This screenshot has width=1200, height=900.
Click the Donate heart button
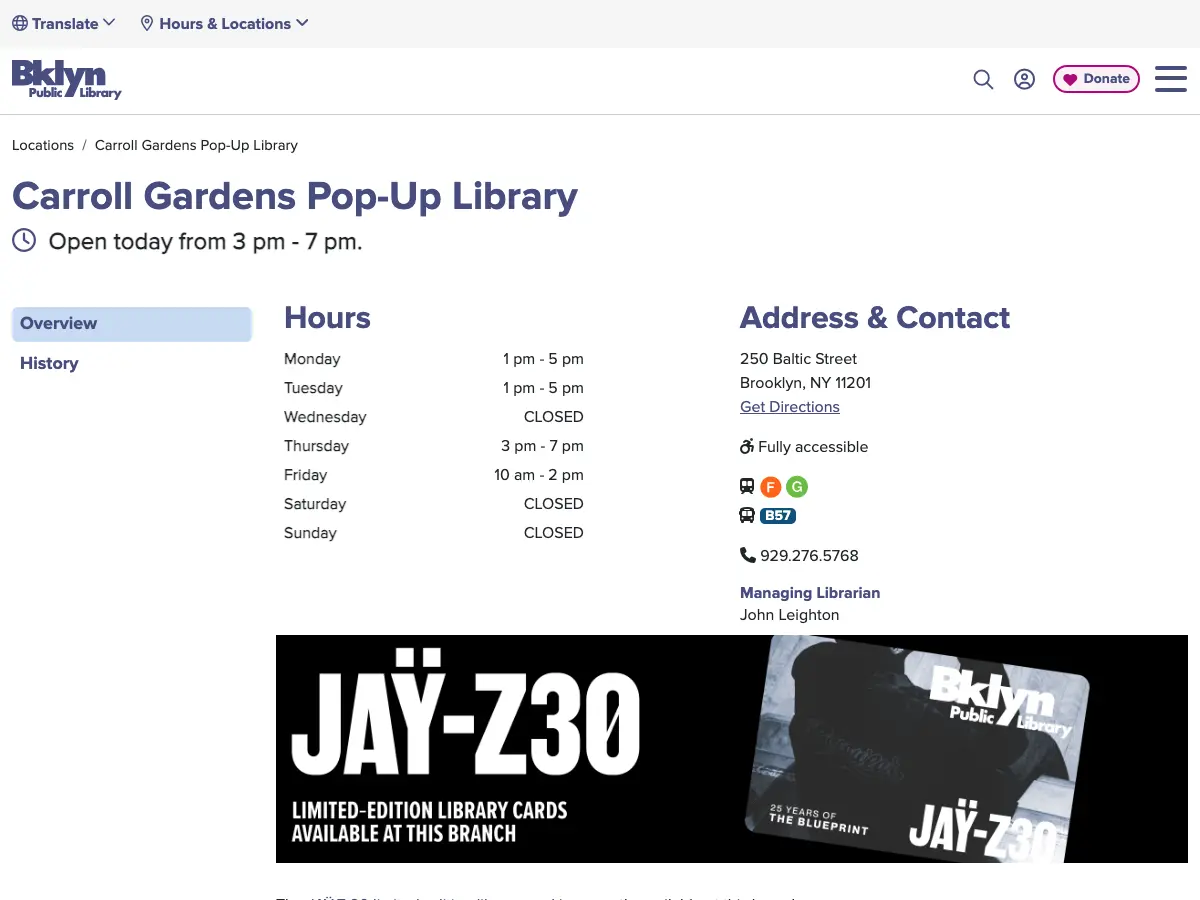coord(1096,79)
